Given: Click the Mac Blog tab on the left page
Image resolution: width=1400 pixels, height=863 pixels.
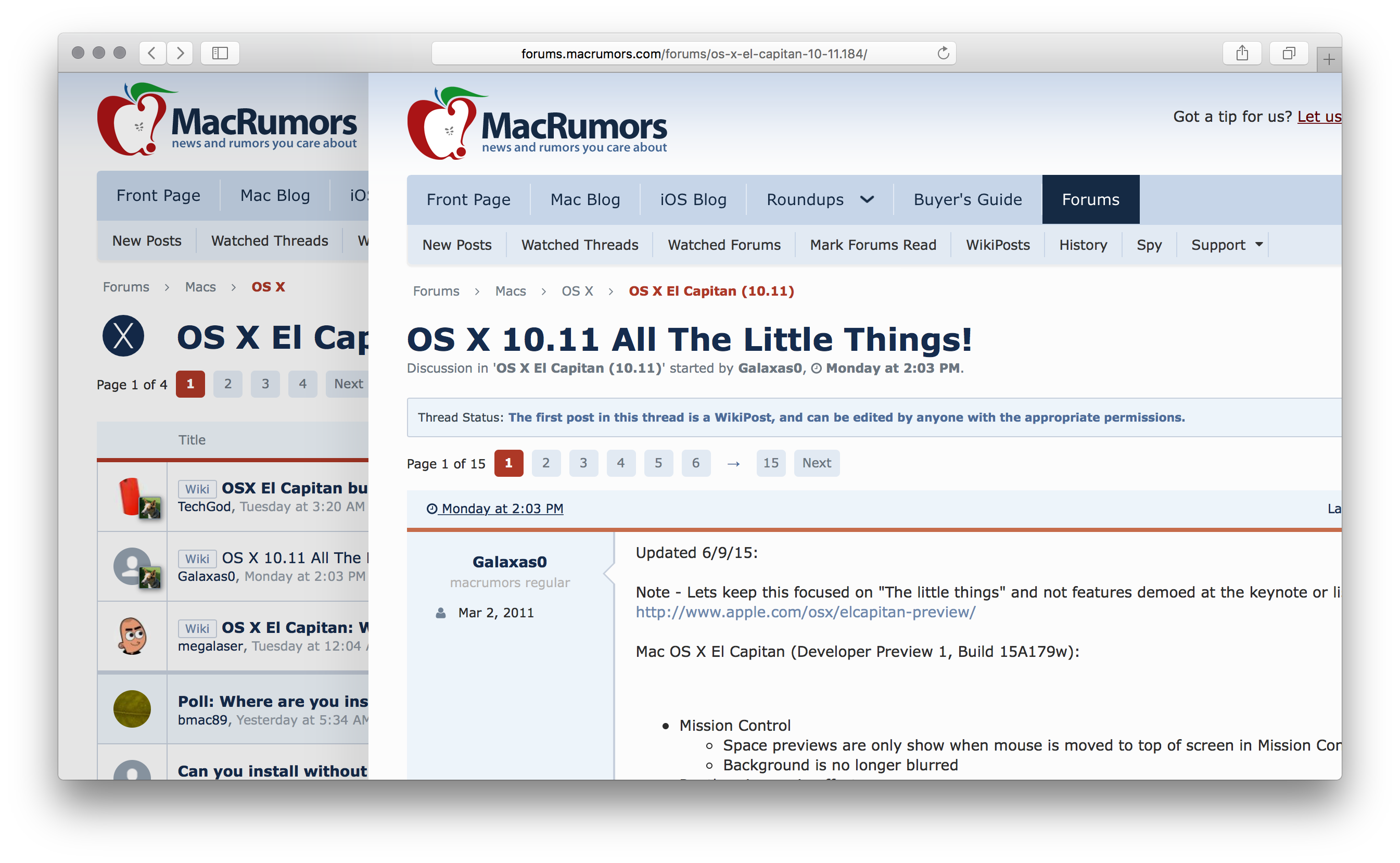Looking at the screenshot, I should [x=275, y=195].
